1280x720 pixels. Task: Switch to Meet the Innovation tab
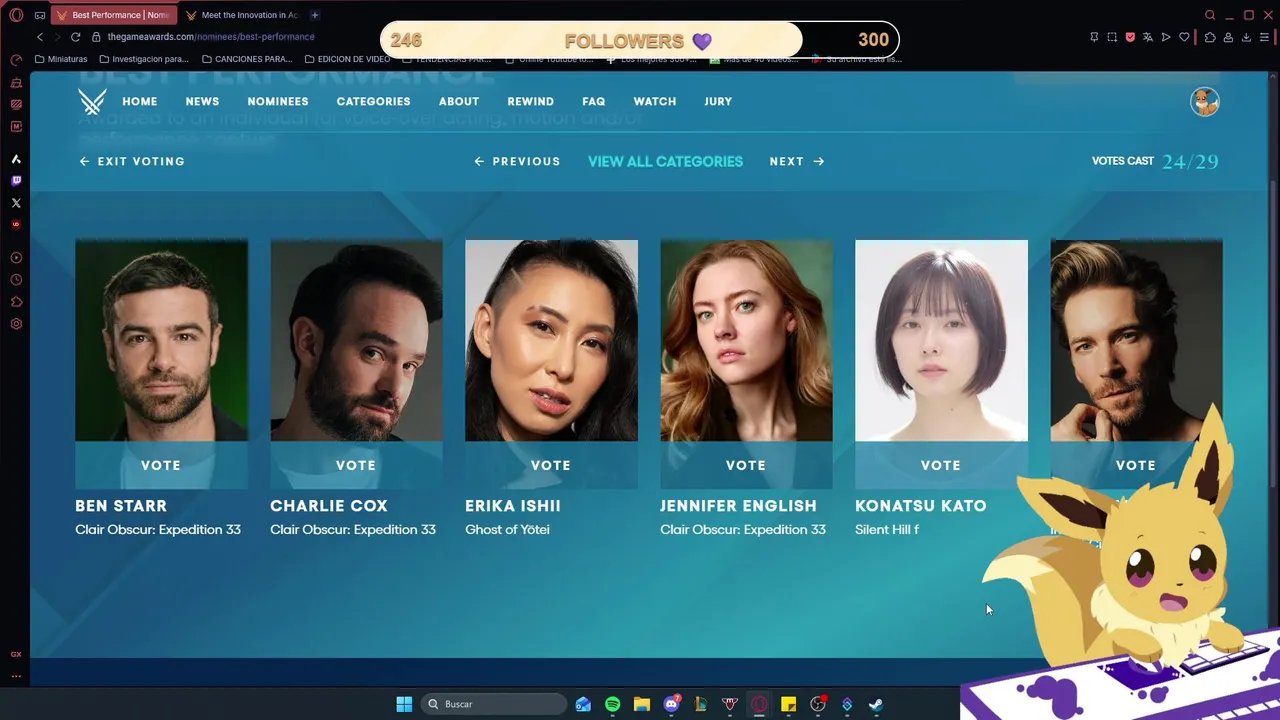tap(242, 15)
